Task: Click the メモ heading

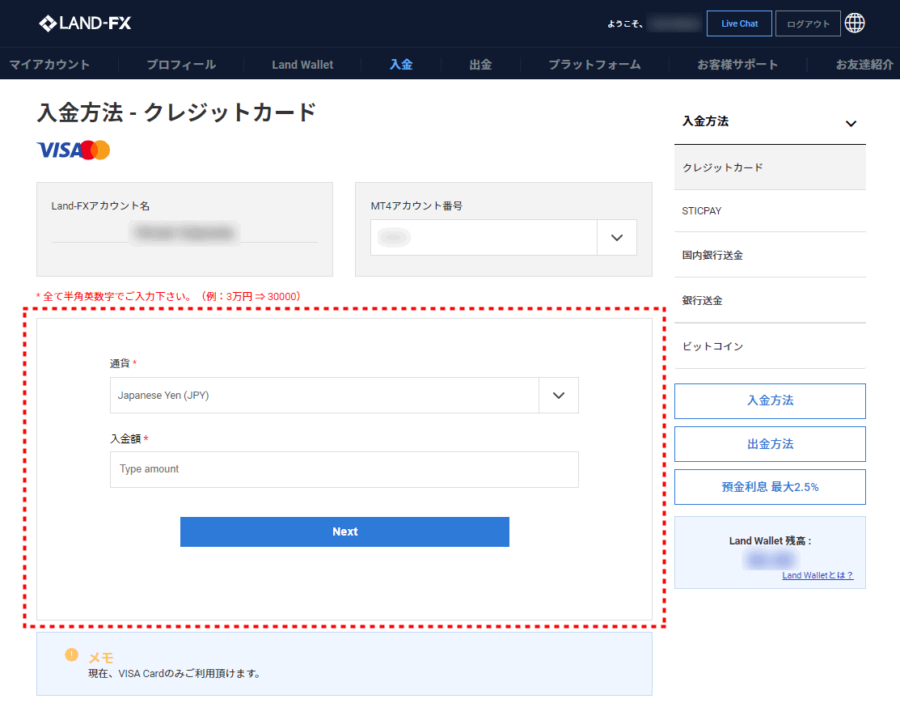Action: (x=101, y=658)
